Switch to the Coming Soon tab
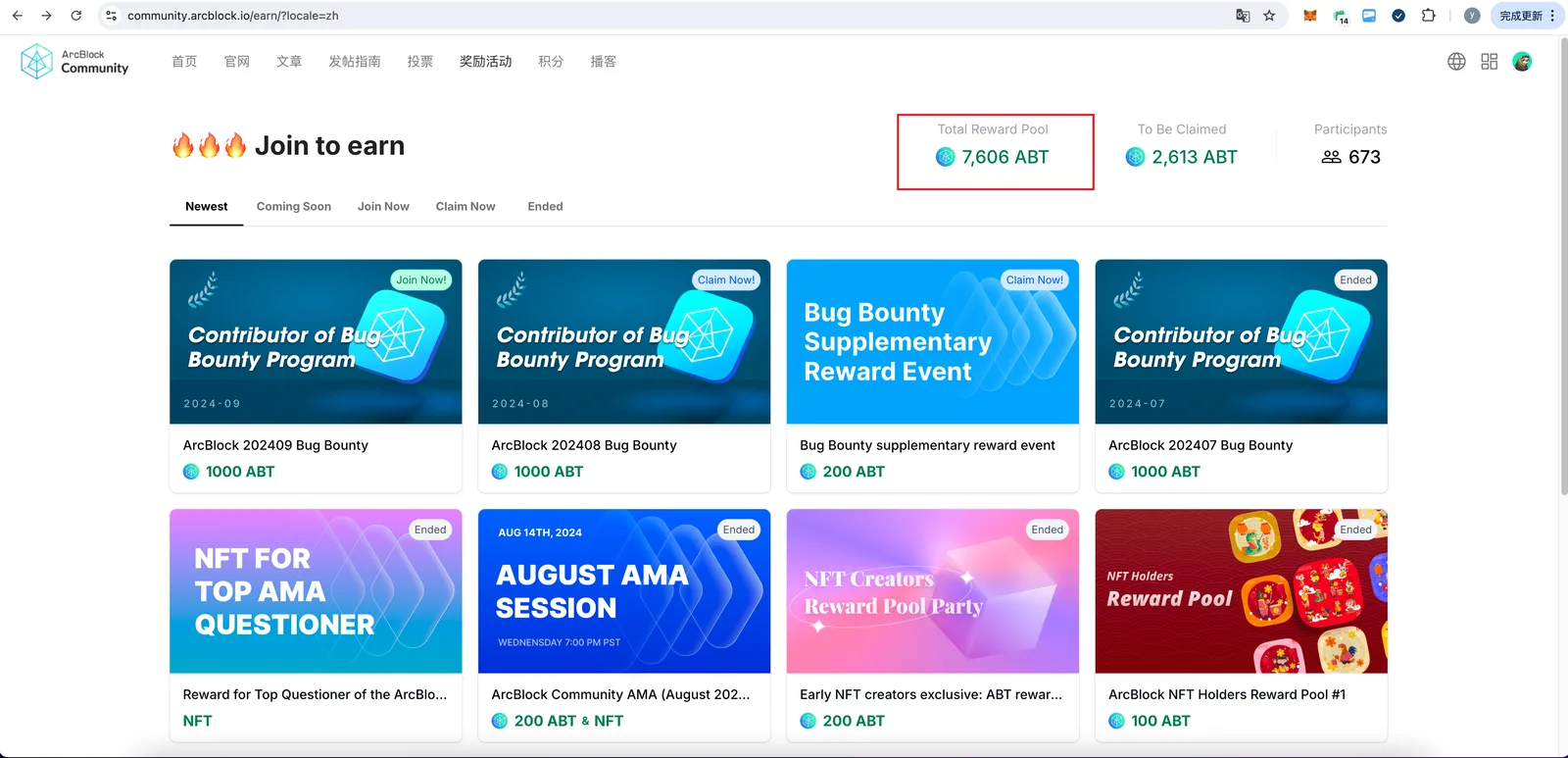The image size is (1568, 758). click(x=294, y=207)
